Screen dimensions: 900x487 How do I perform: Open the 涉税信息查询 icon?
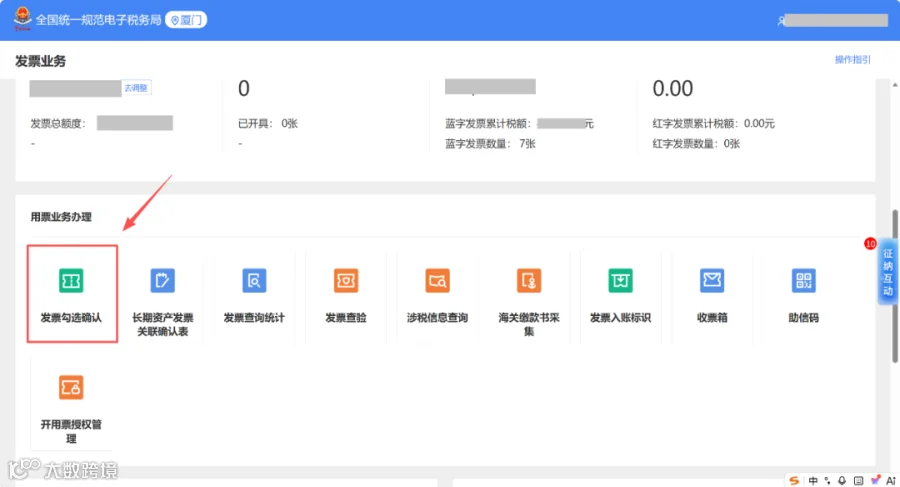click(x=437, y=281)
